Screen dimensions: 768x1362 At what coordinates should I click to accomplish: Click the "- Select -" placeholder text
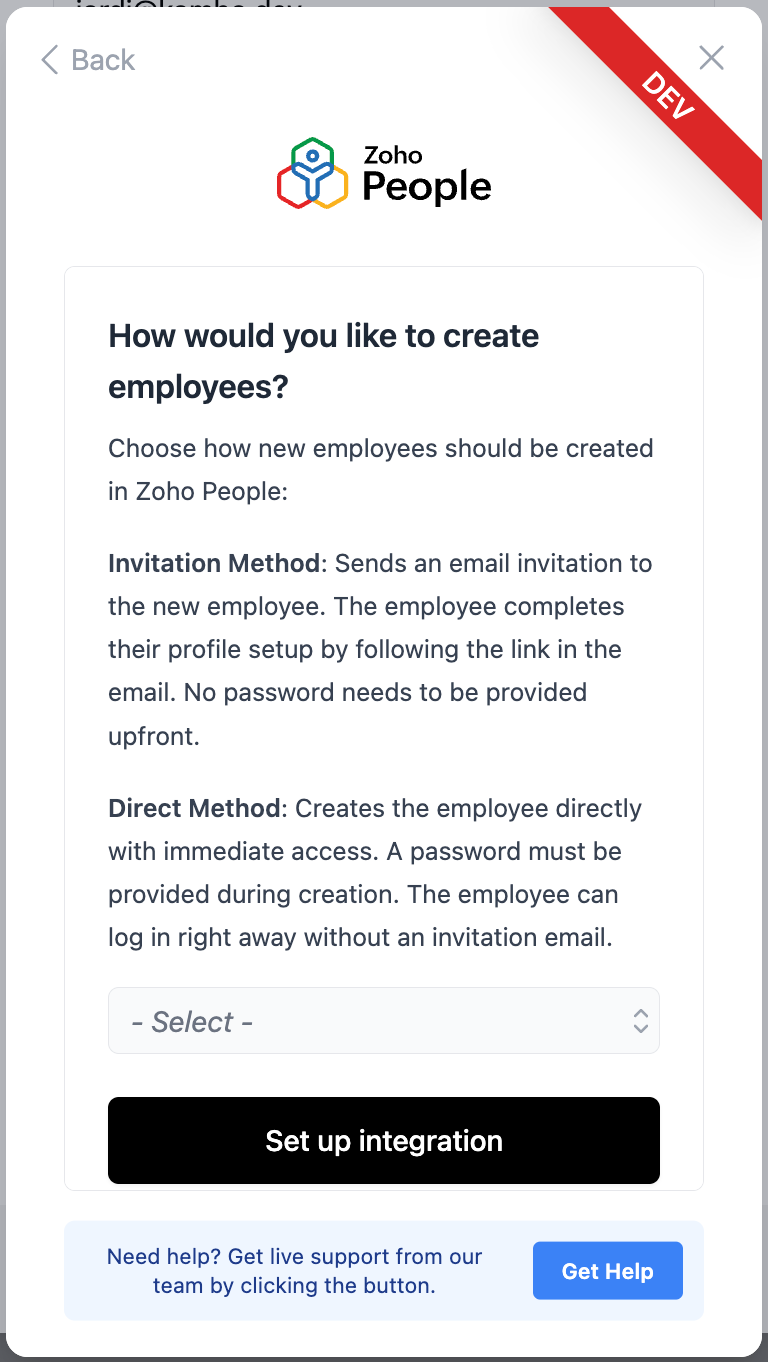click(192, 1021)
